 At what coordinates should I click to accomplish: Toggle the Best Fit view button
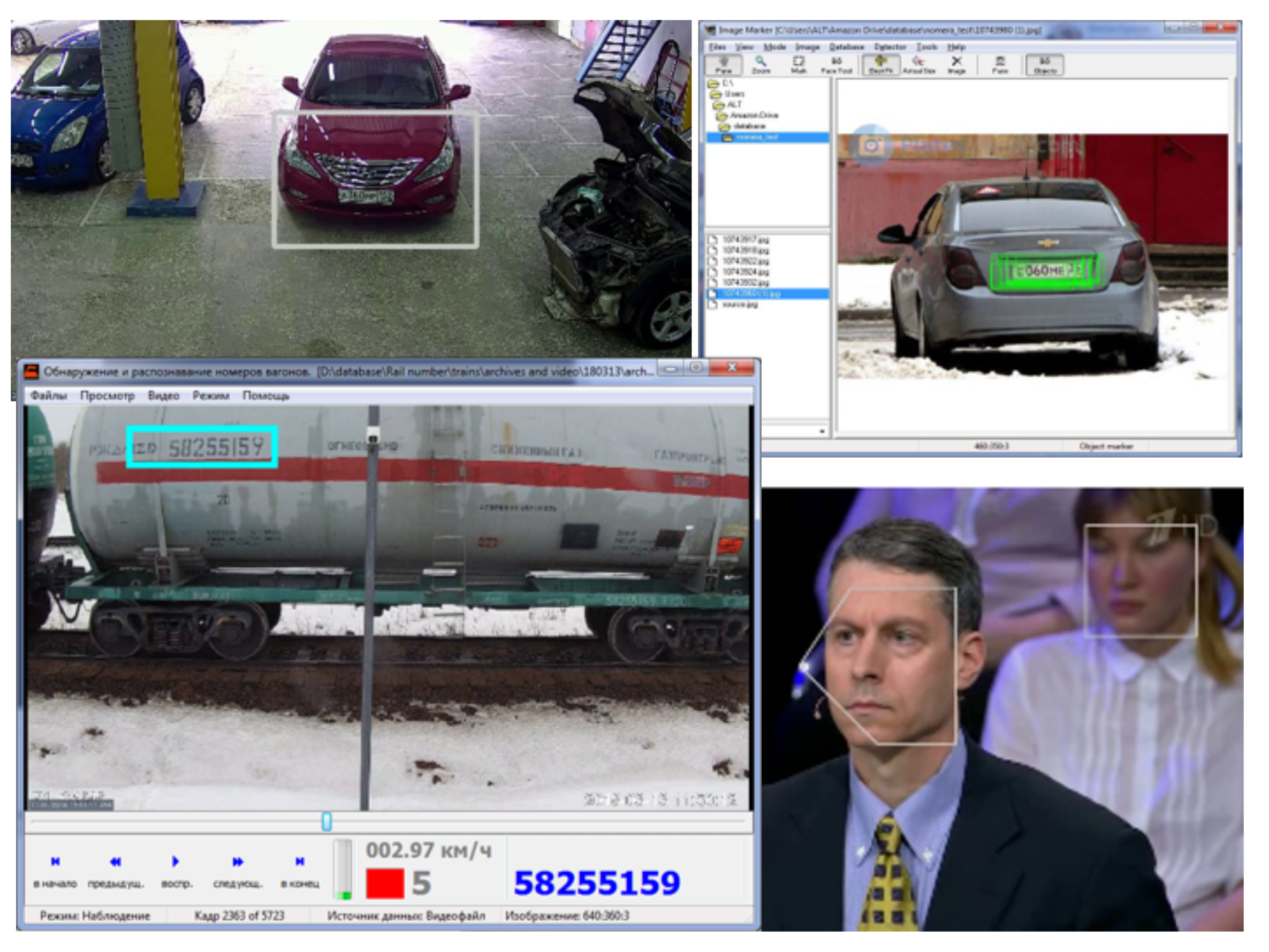880,64
